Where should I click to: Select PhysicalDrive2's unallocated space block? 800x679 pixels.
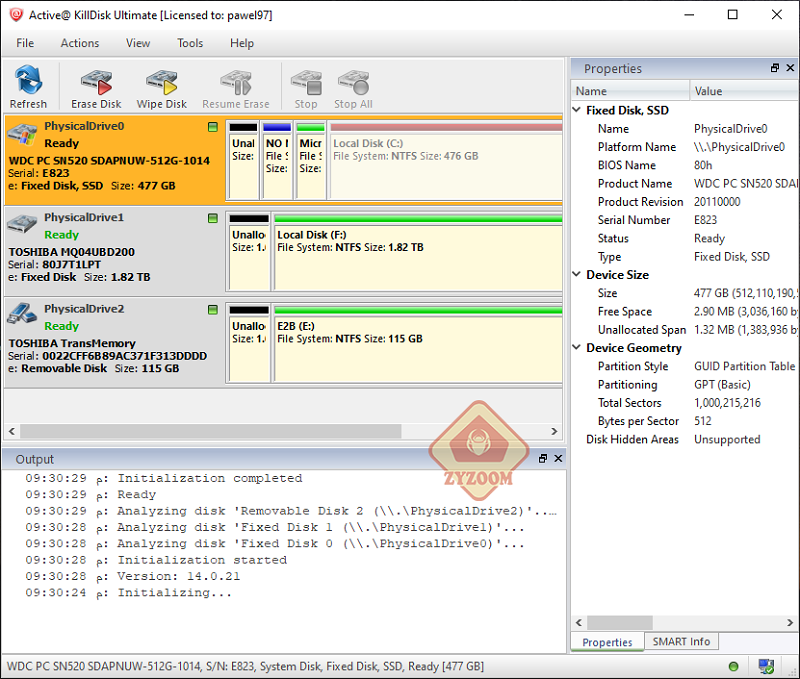click(249, 343)
